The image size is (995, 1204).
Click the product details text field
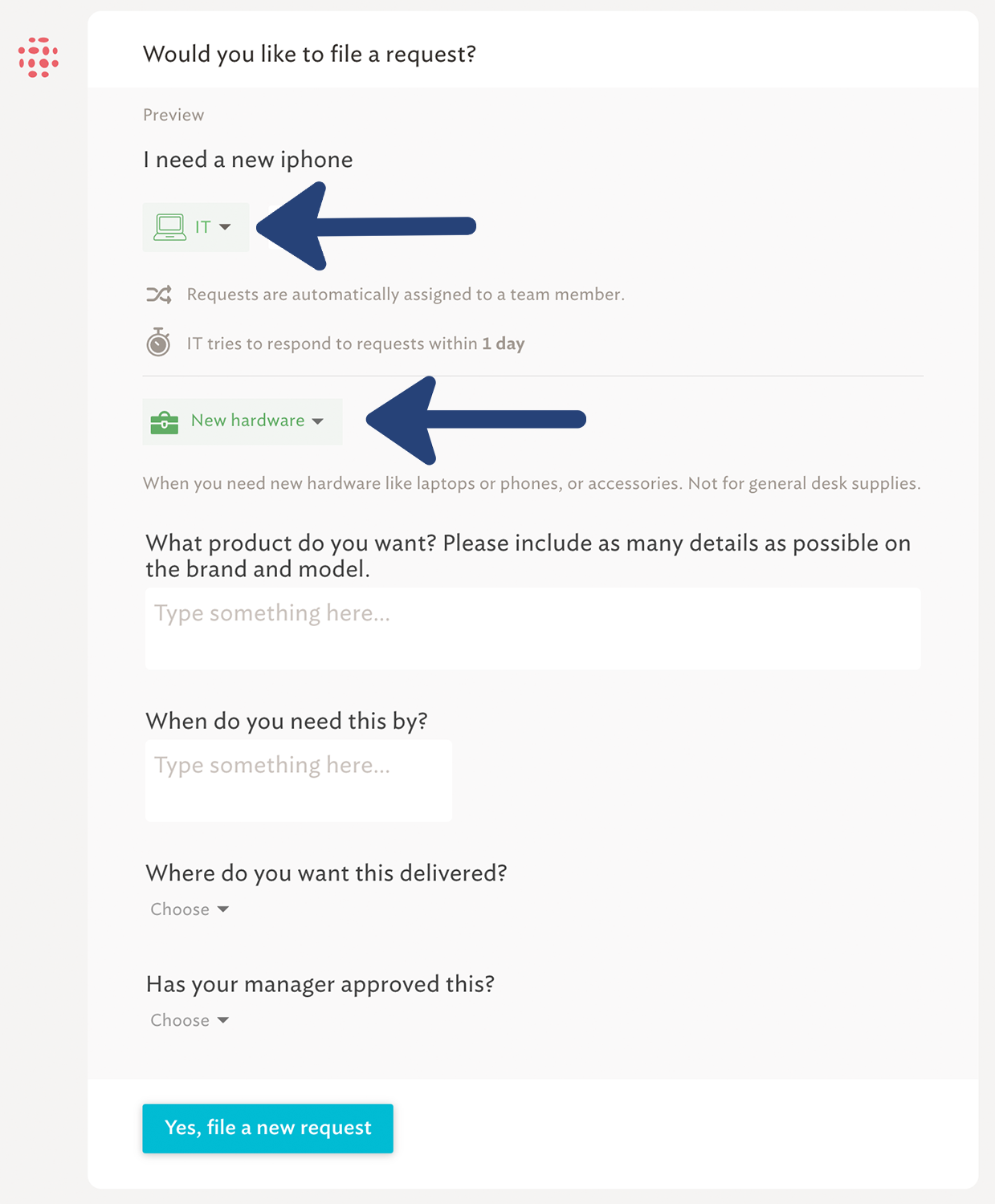coord(533,628)
